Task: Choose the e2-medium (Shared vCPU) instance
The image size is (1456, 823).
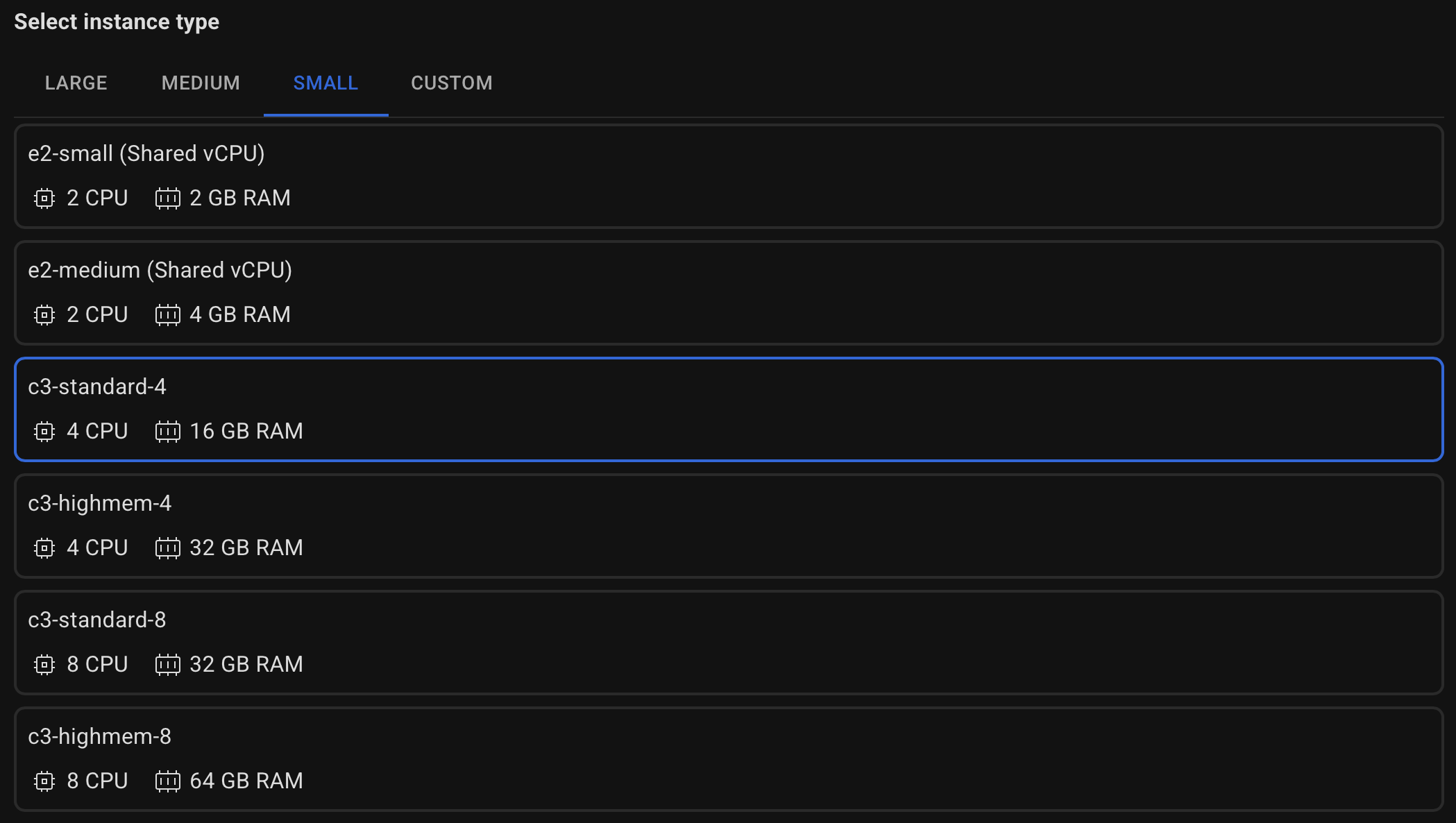Action: click(729, 293)
